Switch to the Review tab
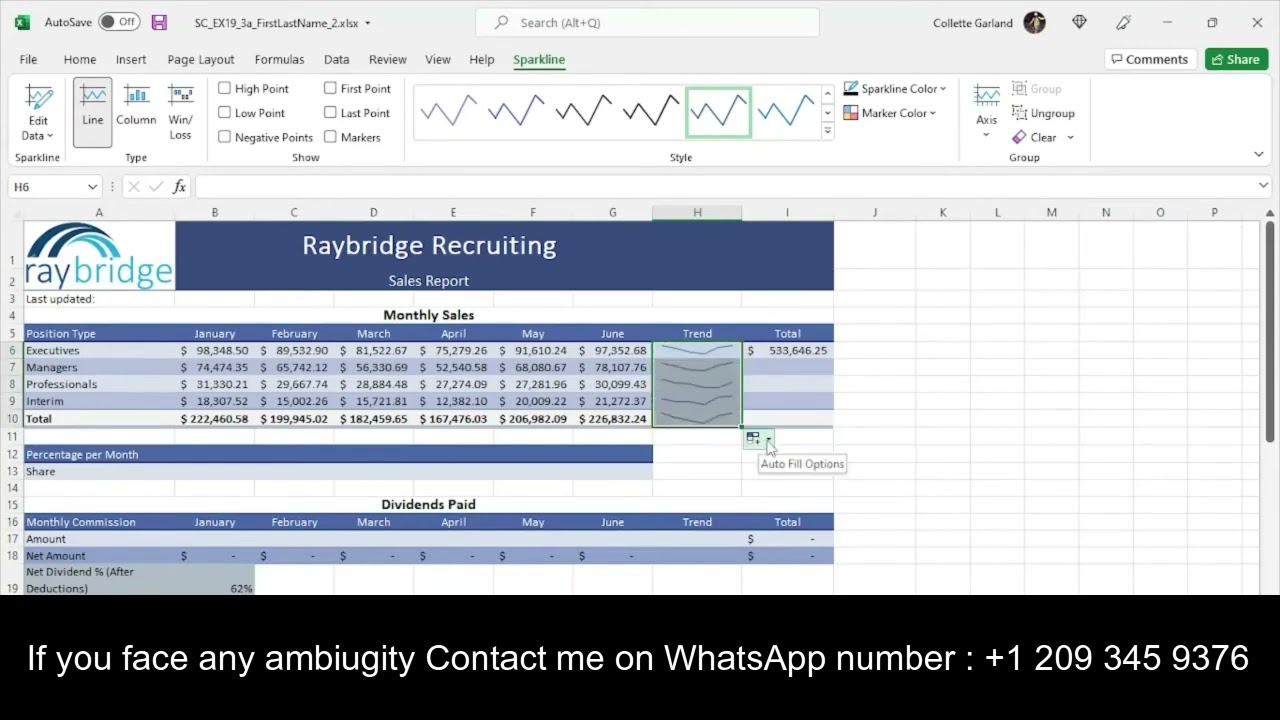 point(388,59)
